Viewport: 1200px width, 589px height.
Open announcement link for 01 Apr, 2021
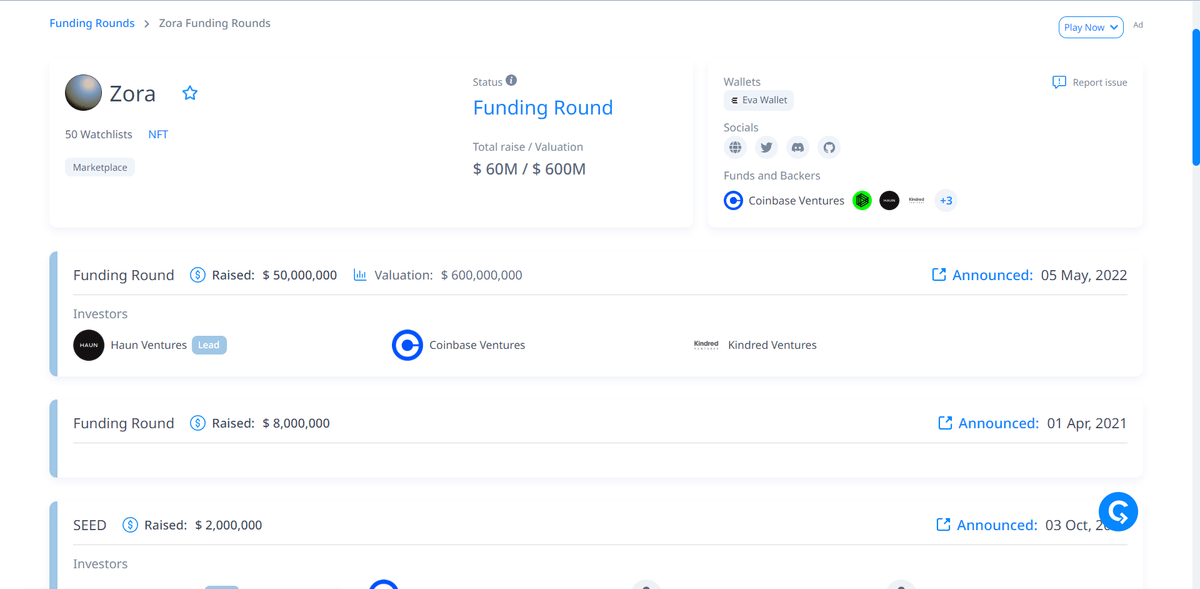[x=988, y=423]
